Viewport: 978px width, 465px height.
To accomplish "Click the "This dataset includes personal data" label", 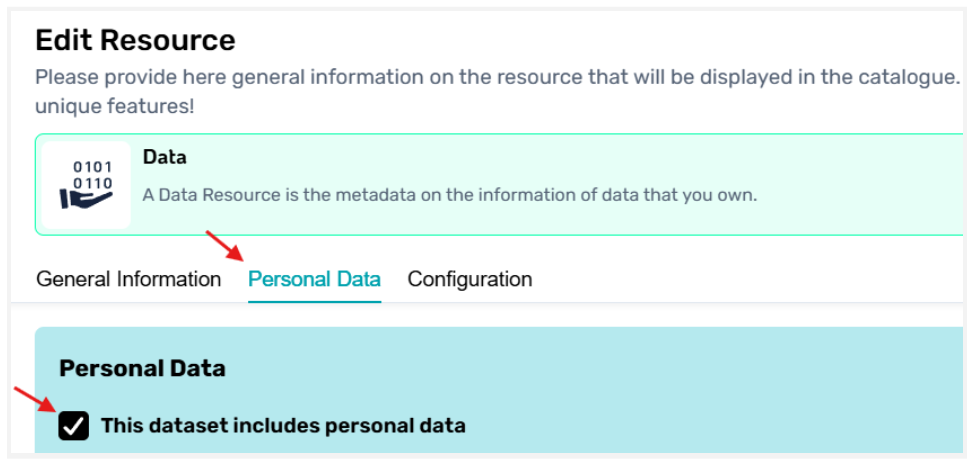I will click(x=283, y=426).
